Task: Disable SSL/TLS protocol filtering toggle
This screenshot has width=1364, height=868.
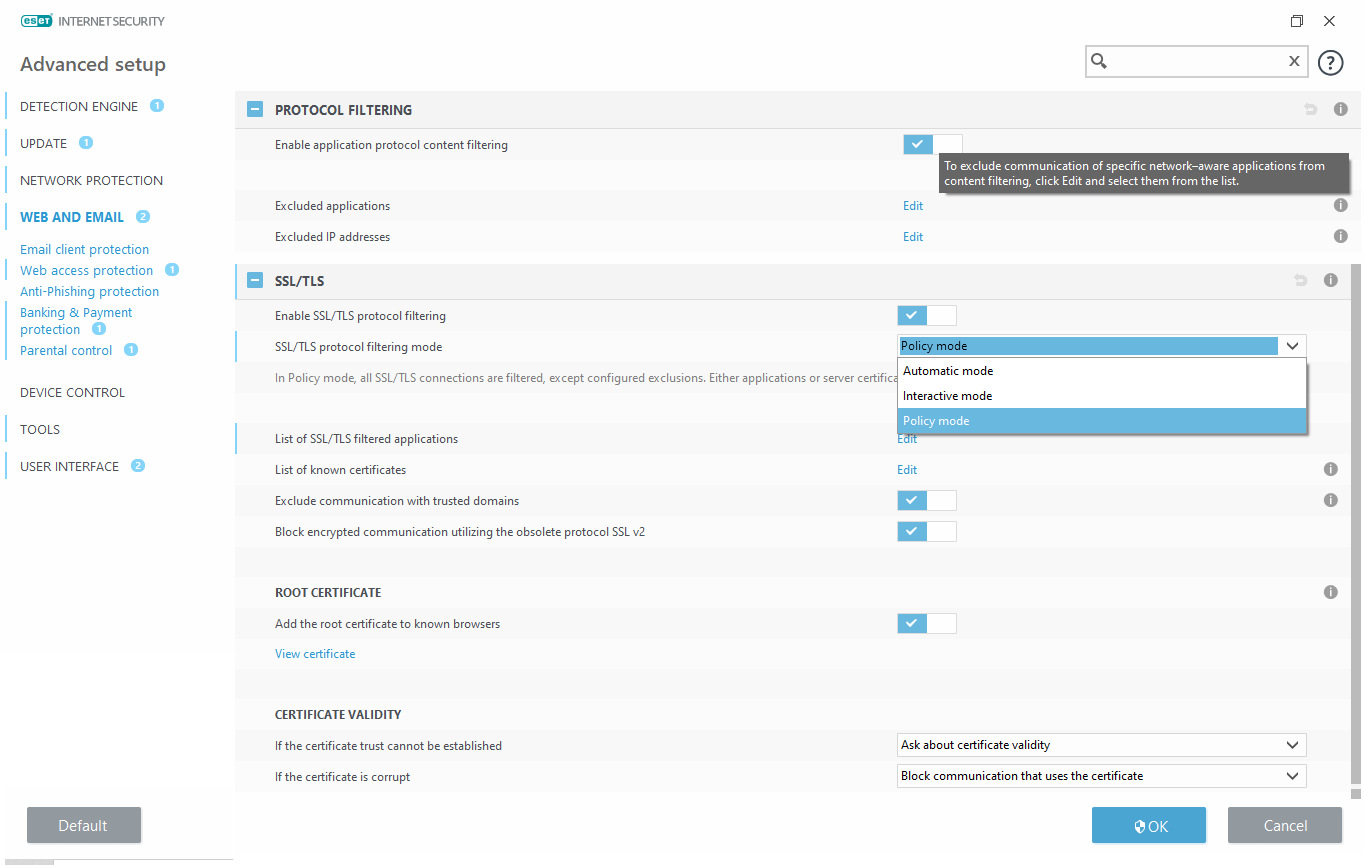Action: [926, 316]
